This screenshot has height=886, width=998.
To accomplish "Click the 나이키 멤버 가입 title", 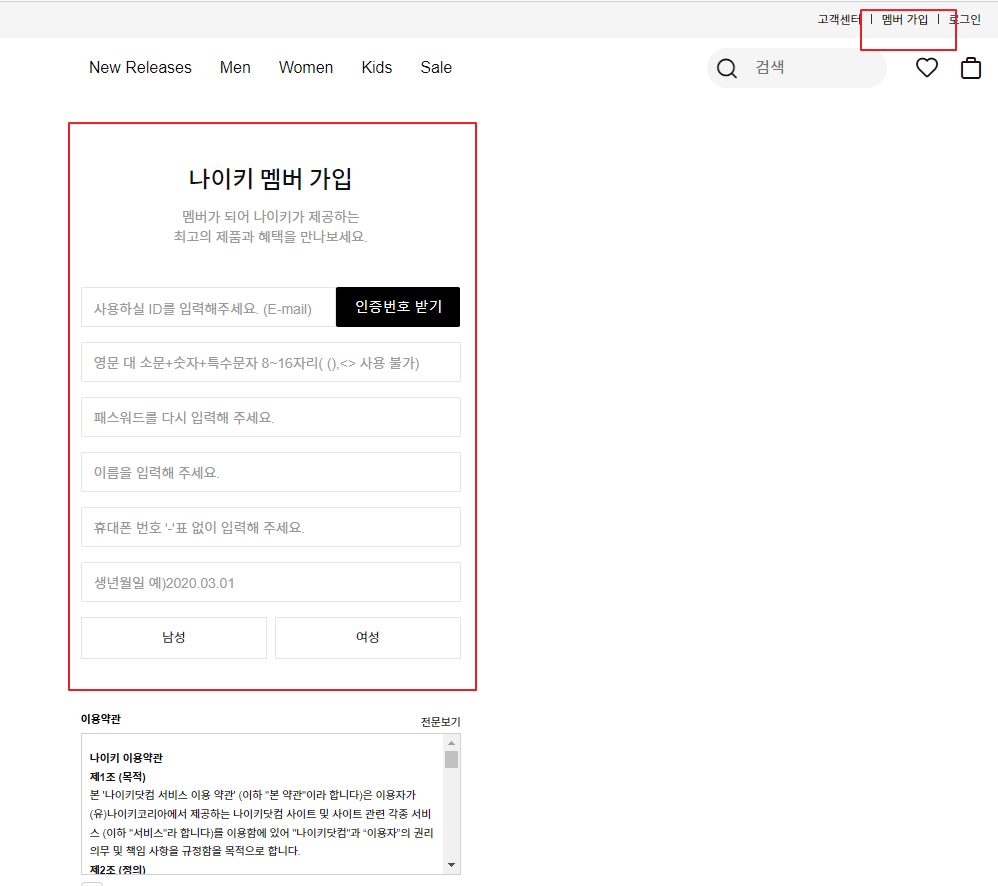I will click(271, 178).
